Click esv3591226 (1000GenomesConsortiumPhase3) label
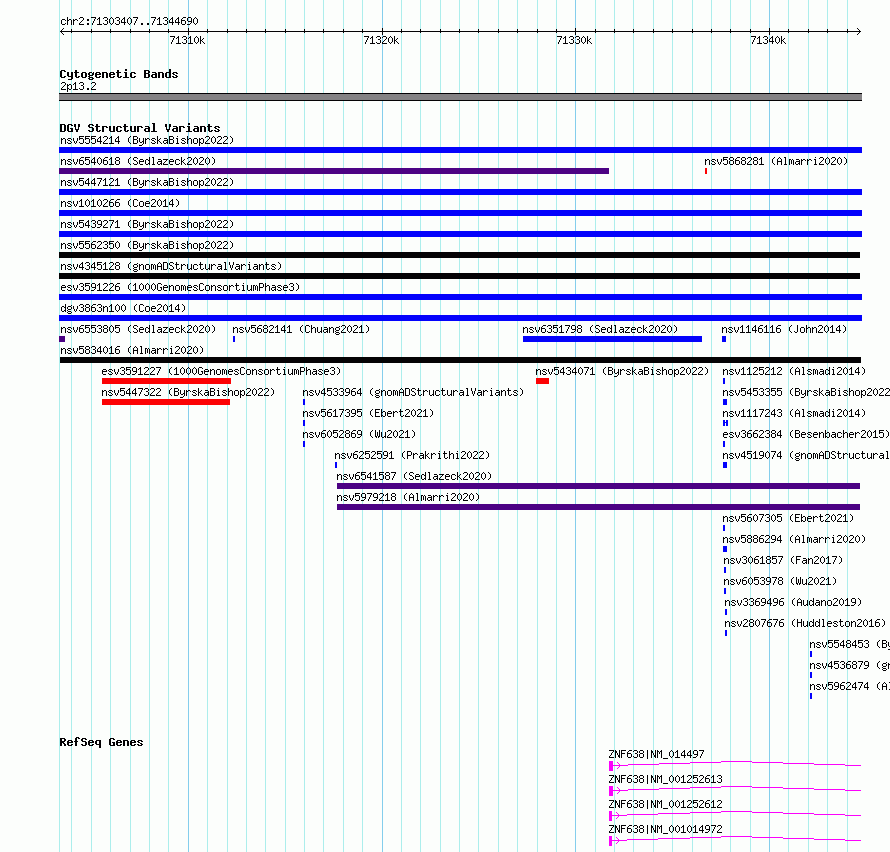The width and height of the screenshot is (890, 852). click(x=180, y=287)
